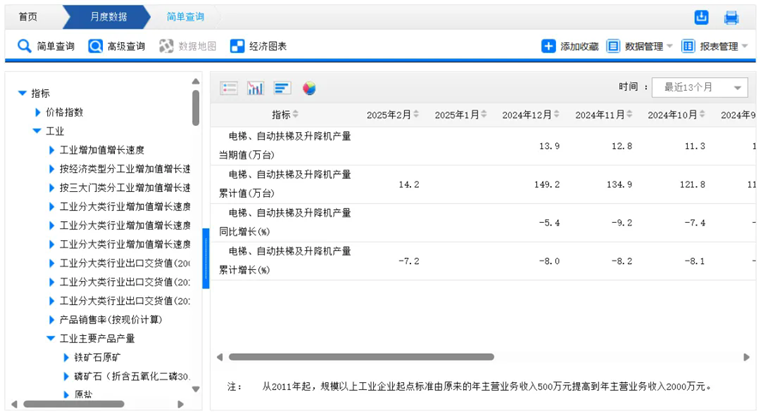
Task: Sort the 2024年10月 column
Action: point(702,114)
